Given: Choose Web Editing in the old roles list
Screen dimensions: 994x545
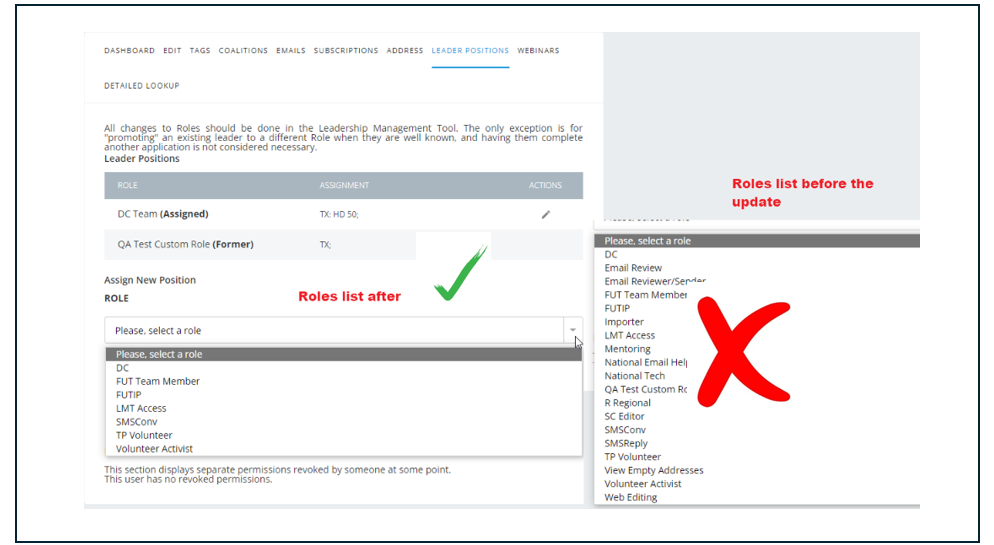Looking at the screenshot, I should pyautogui.click(x=631, y=497).
